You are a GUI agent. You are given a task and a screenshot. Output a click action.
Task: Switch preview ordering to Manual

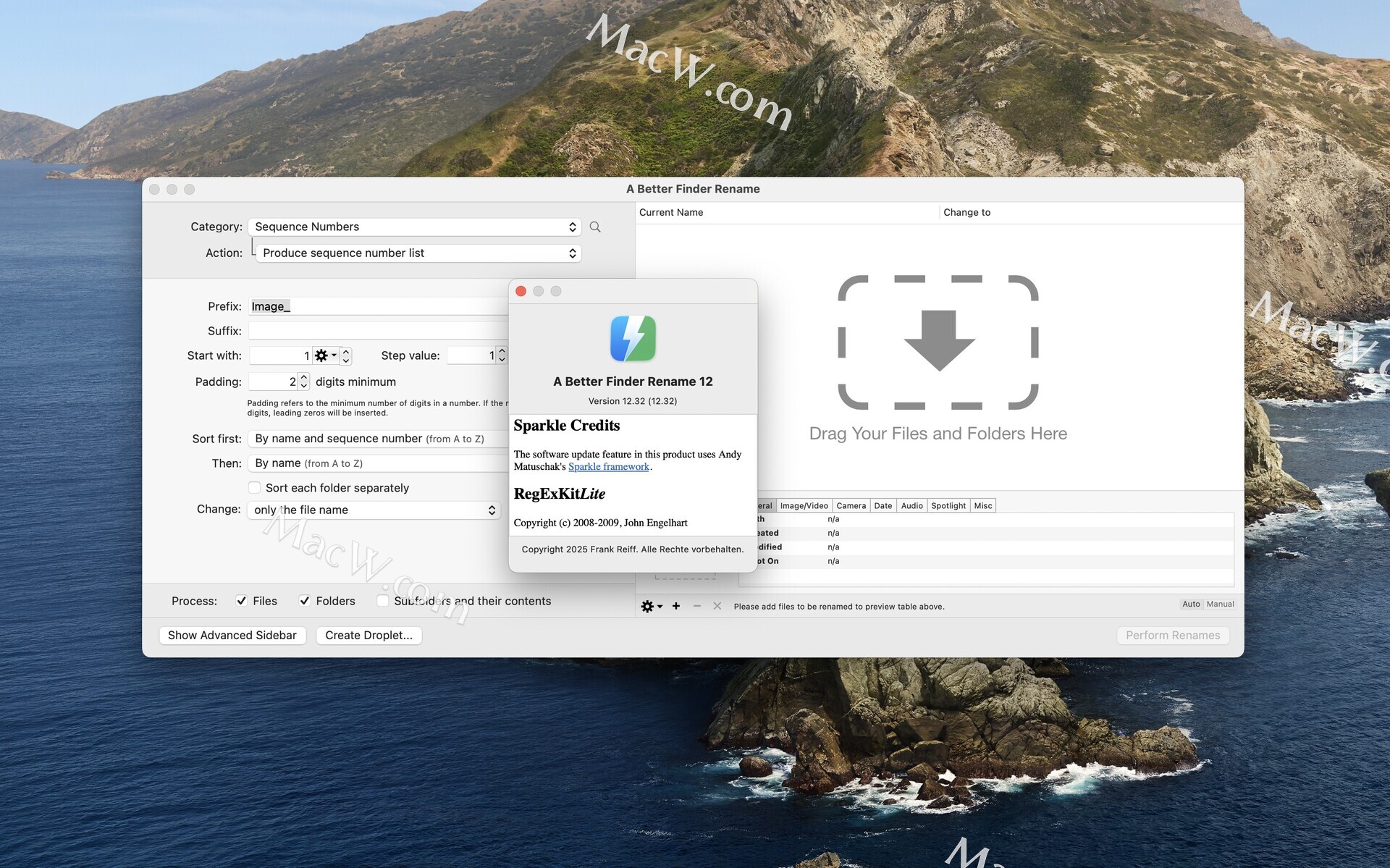pos(1220,604)
